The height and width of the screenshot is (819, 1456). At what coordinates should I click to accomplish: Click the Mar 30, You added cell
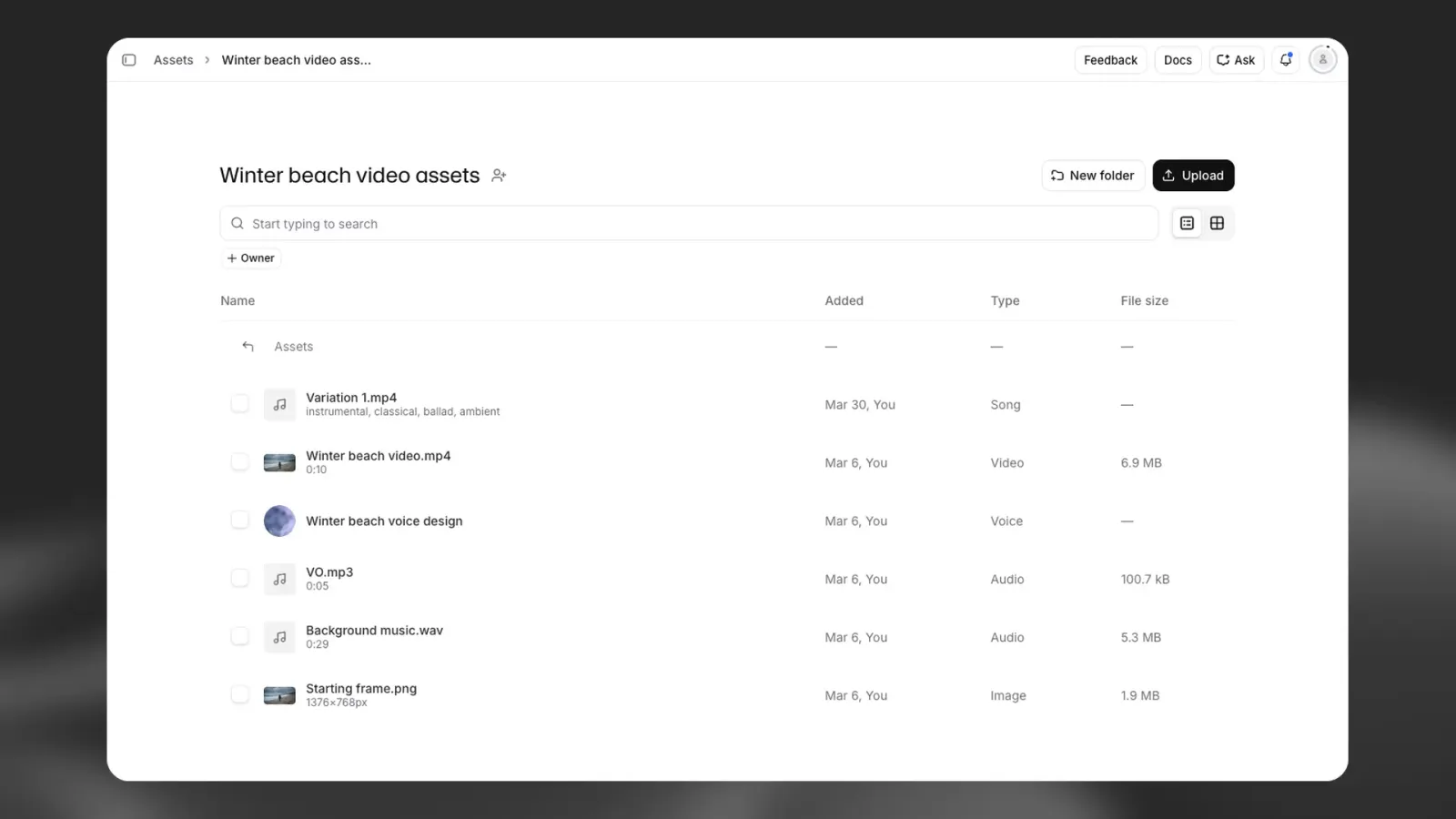860,405
